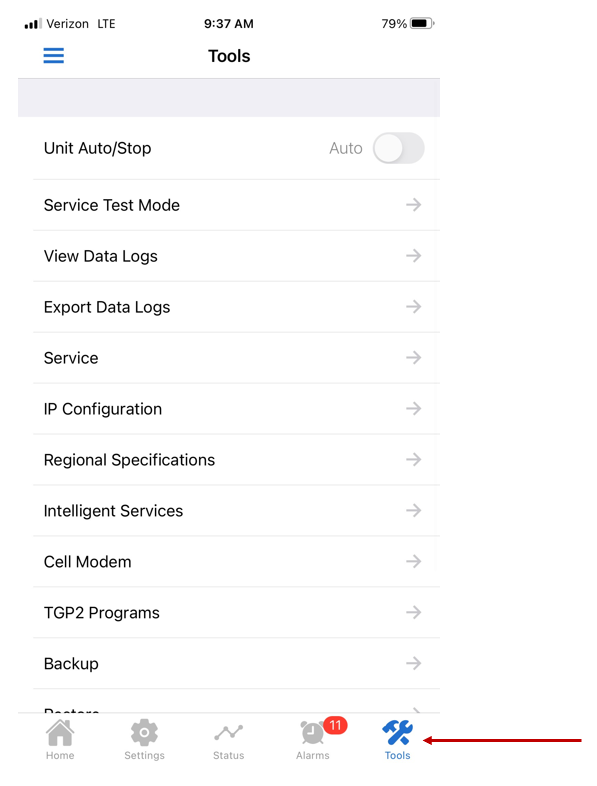Tap the Home house icon
Viewport: 597px width, 786px height.
click(x=60, y=733)
